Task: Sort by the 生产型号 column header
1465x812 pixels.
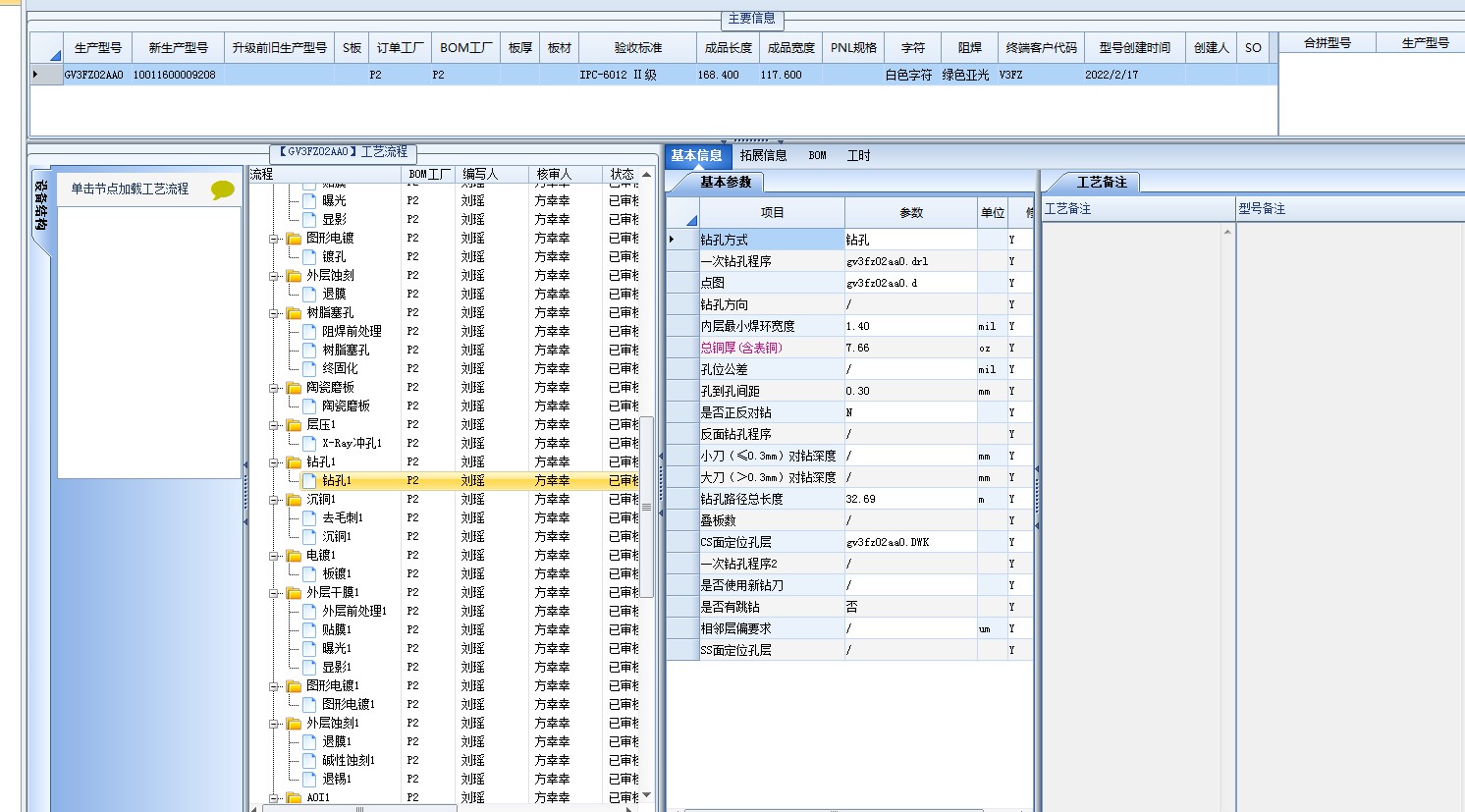Action: tap(97, 47)
